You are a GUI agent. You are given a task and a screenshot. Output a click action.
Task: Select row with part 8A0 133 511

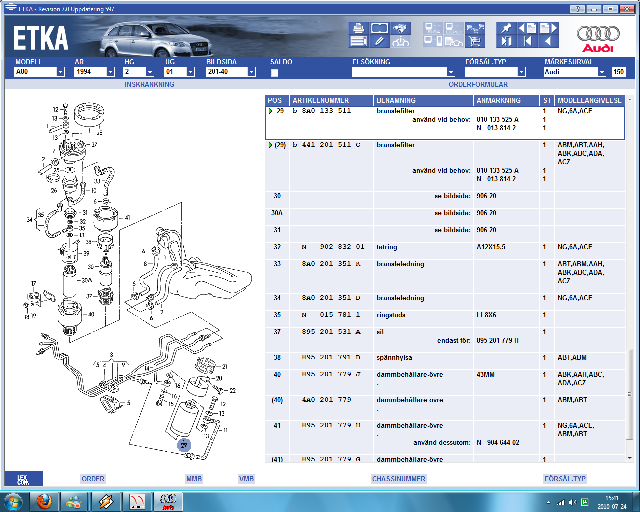445,123
